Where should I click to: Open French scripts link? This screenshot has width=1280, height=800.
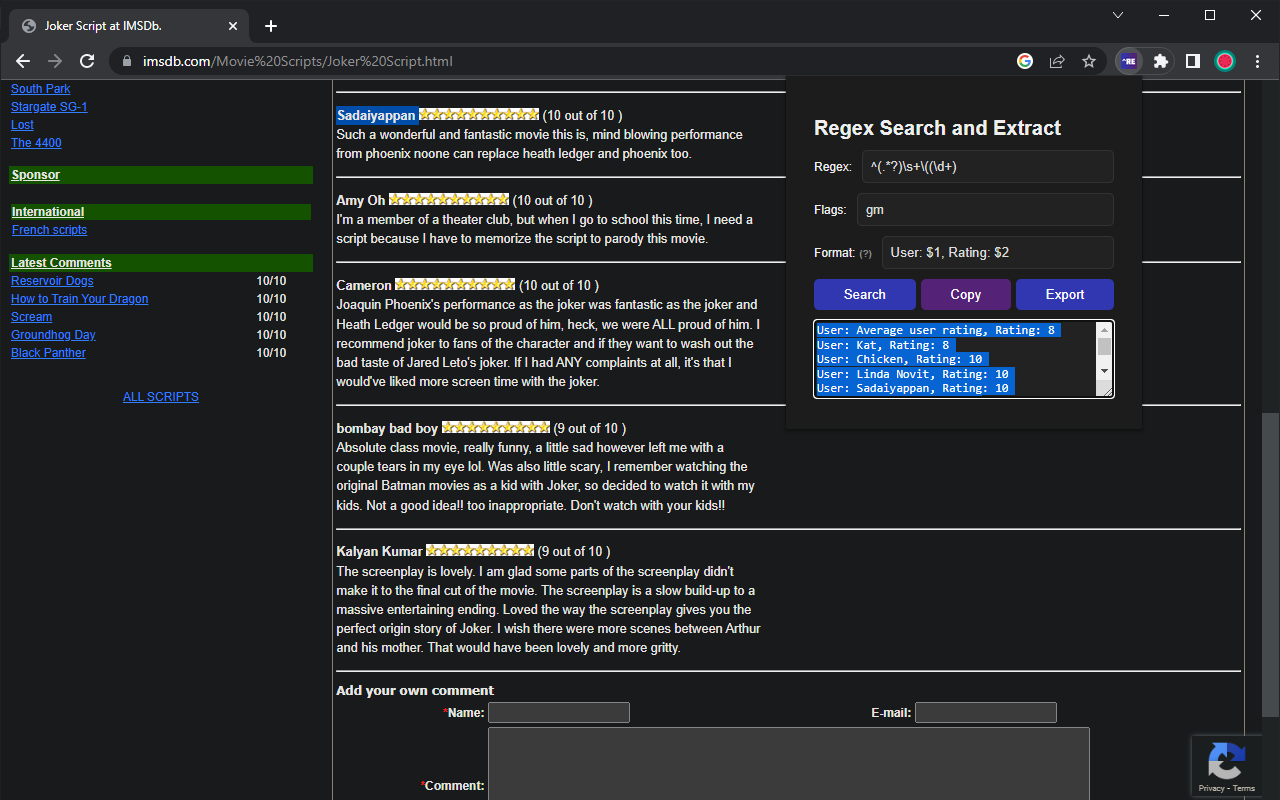pyautogui.click(x=49, y=230)
